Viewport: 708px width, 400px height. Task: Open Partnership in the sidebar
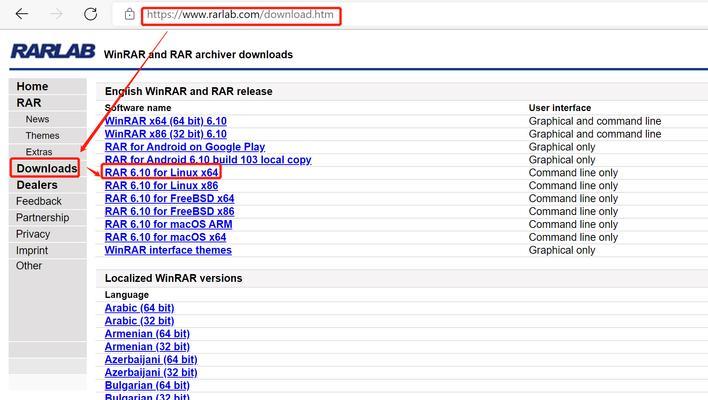pyautogui.click(x=43, y=218)
